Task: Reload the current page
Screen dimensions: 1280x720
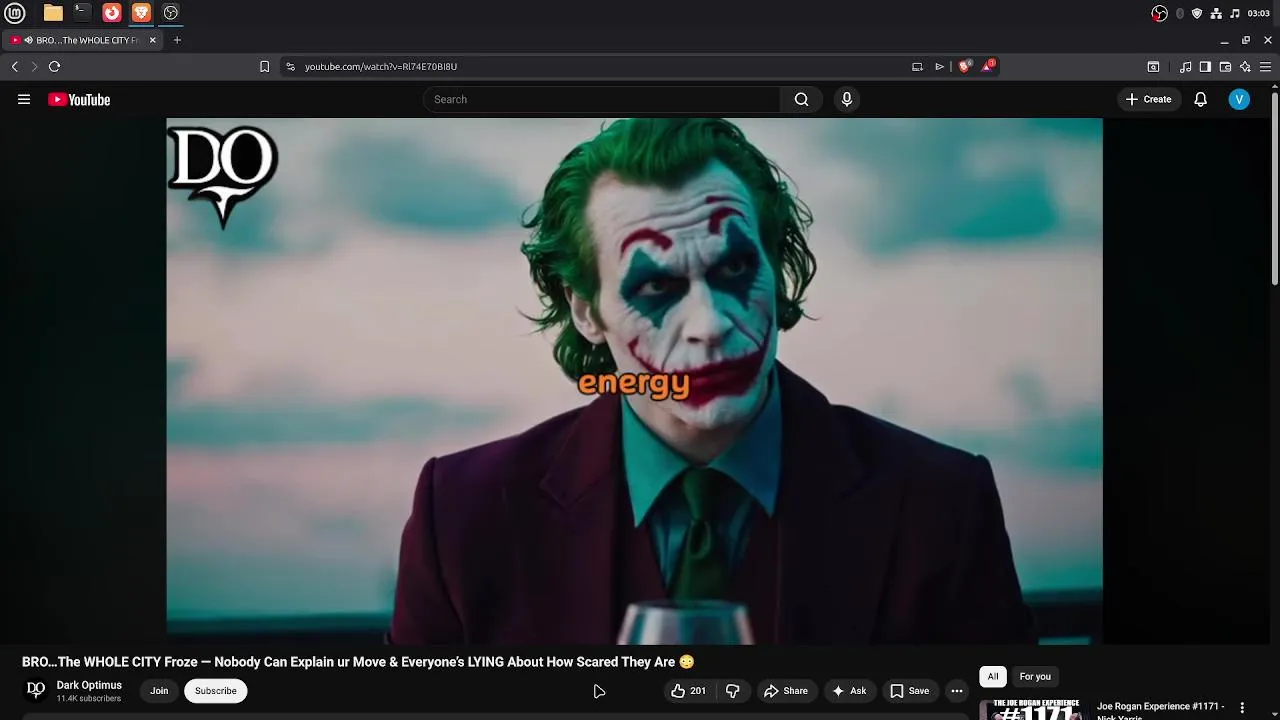Action: [54, 66]
